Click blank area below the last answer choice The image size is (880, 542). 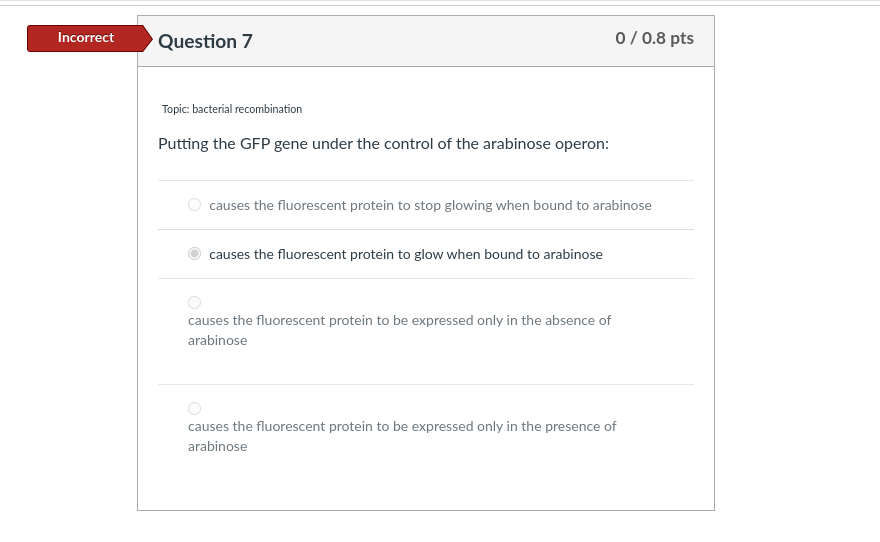coord(425,485)
